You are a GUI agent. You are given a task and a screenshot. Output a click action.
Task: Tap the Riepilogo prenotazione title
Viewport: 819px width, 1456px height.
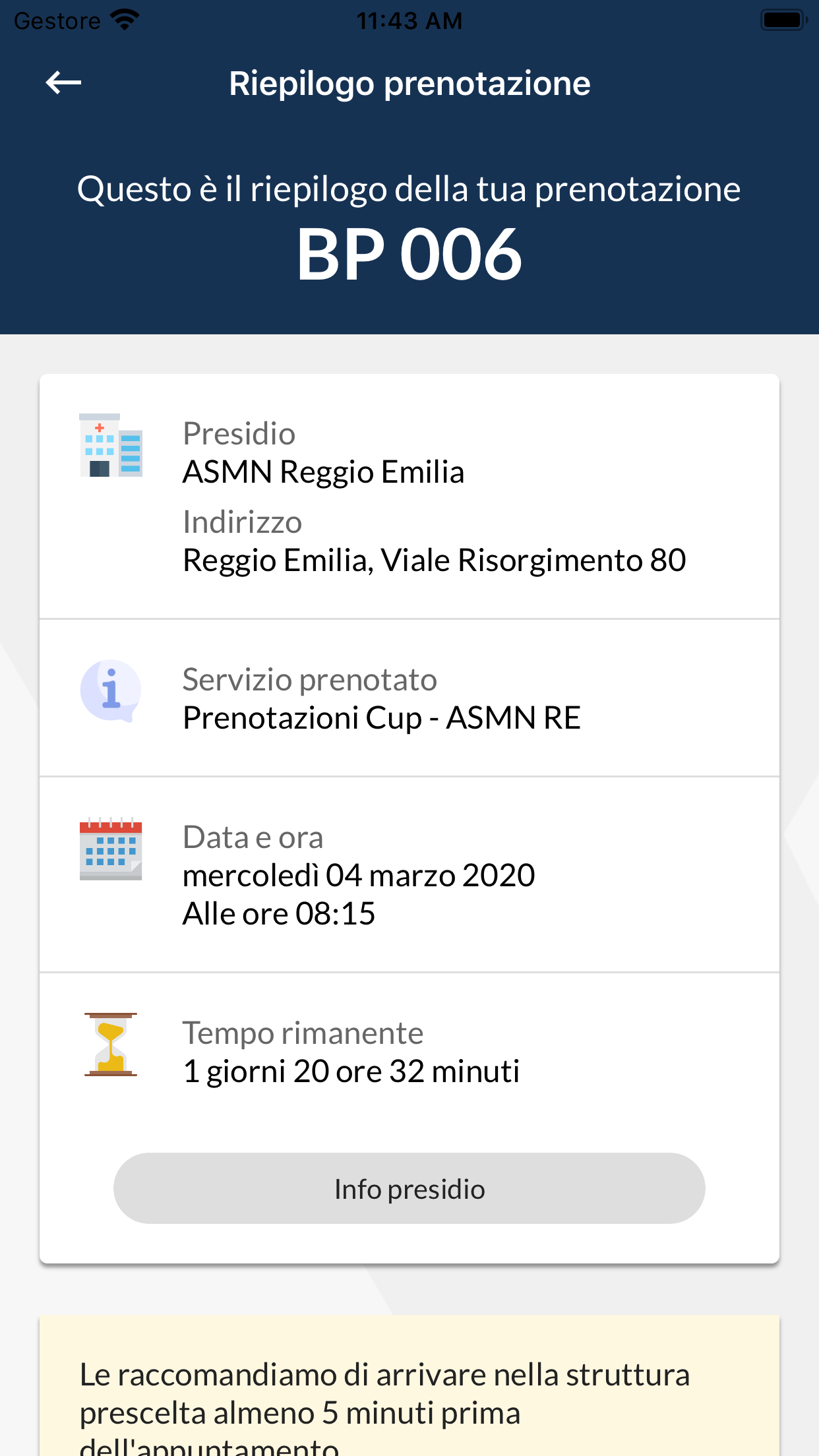pos(409,84)
